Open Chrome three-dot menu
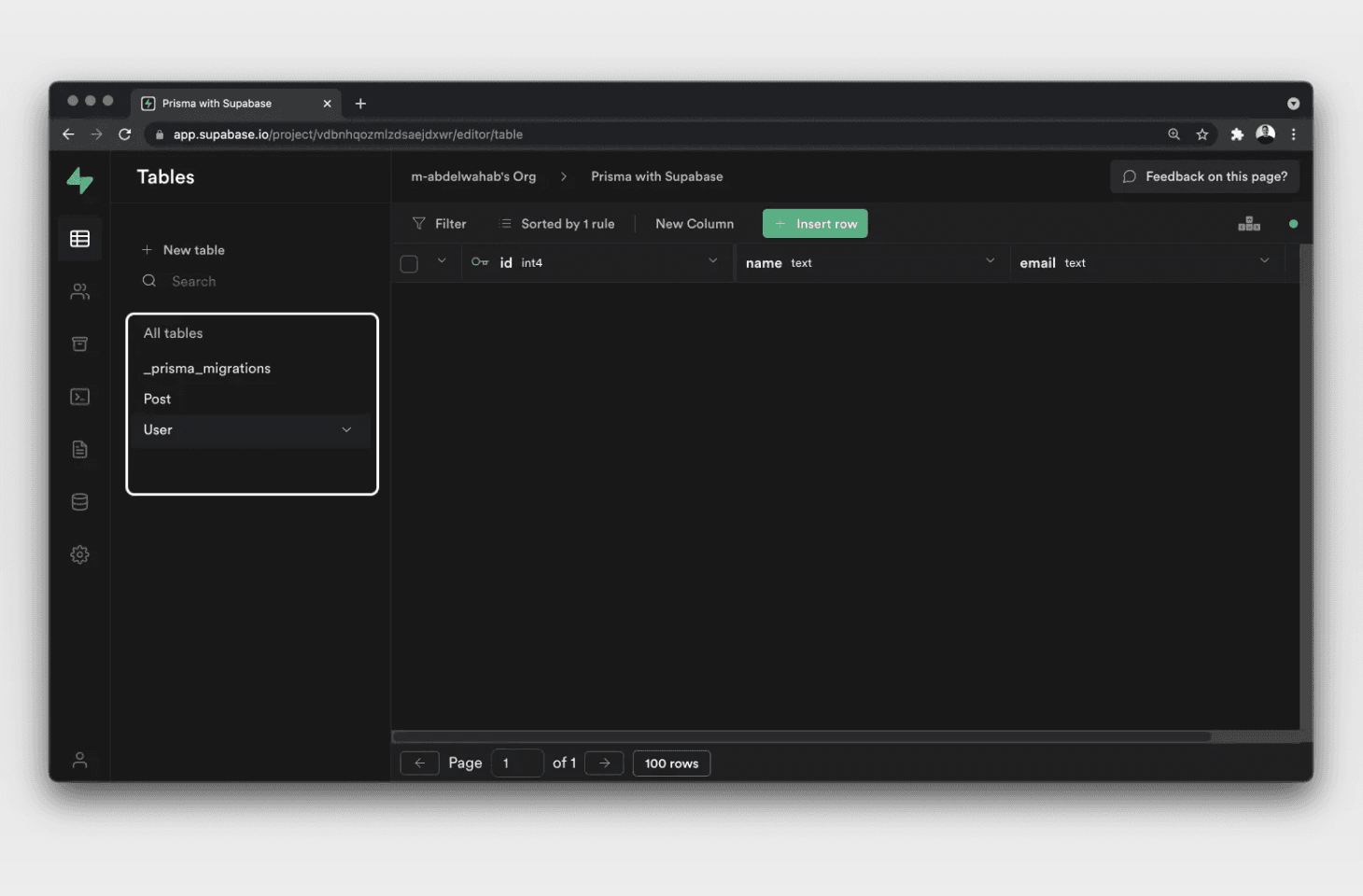1363x896 pixels. [1294, 134]
